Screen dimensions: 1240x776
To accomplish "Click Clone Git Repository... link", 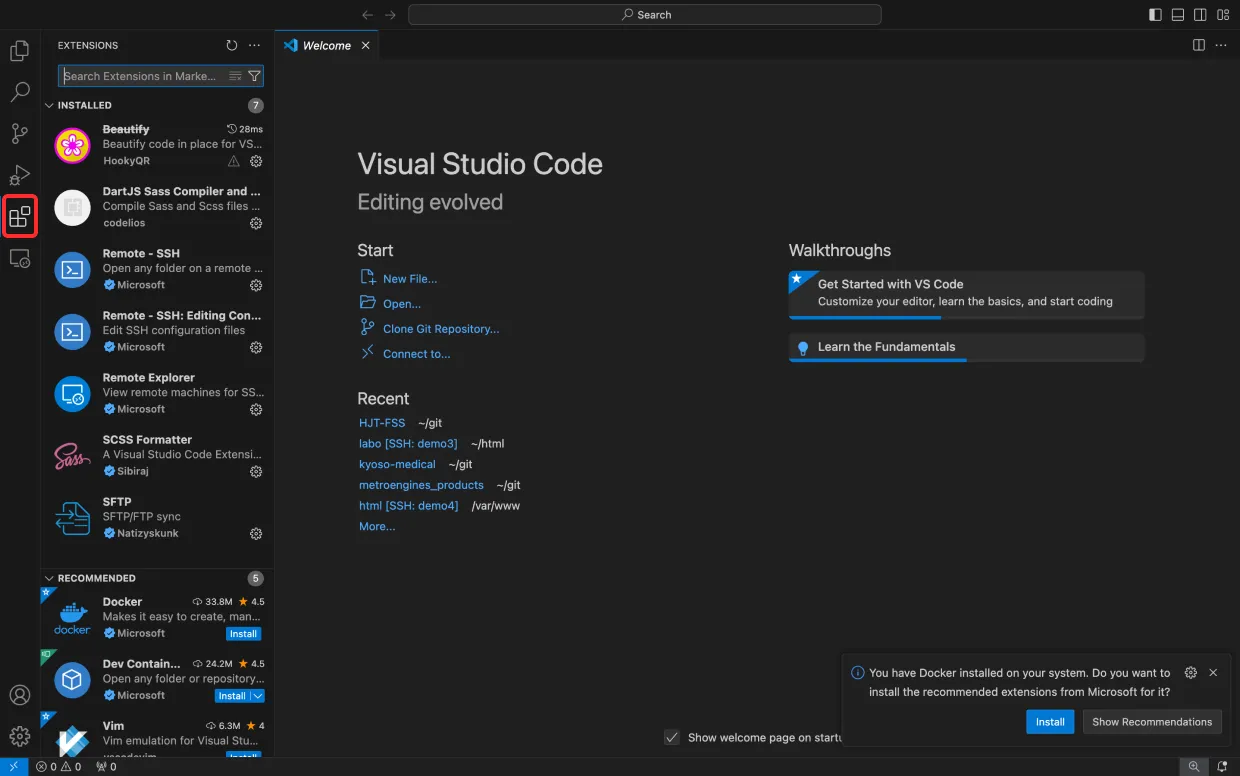I will [x=441, y=329].
